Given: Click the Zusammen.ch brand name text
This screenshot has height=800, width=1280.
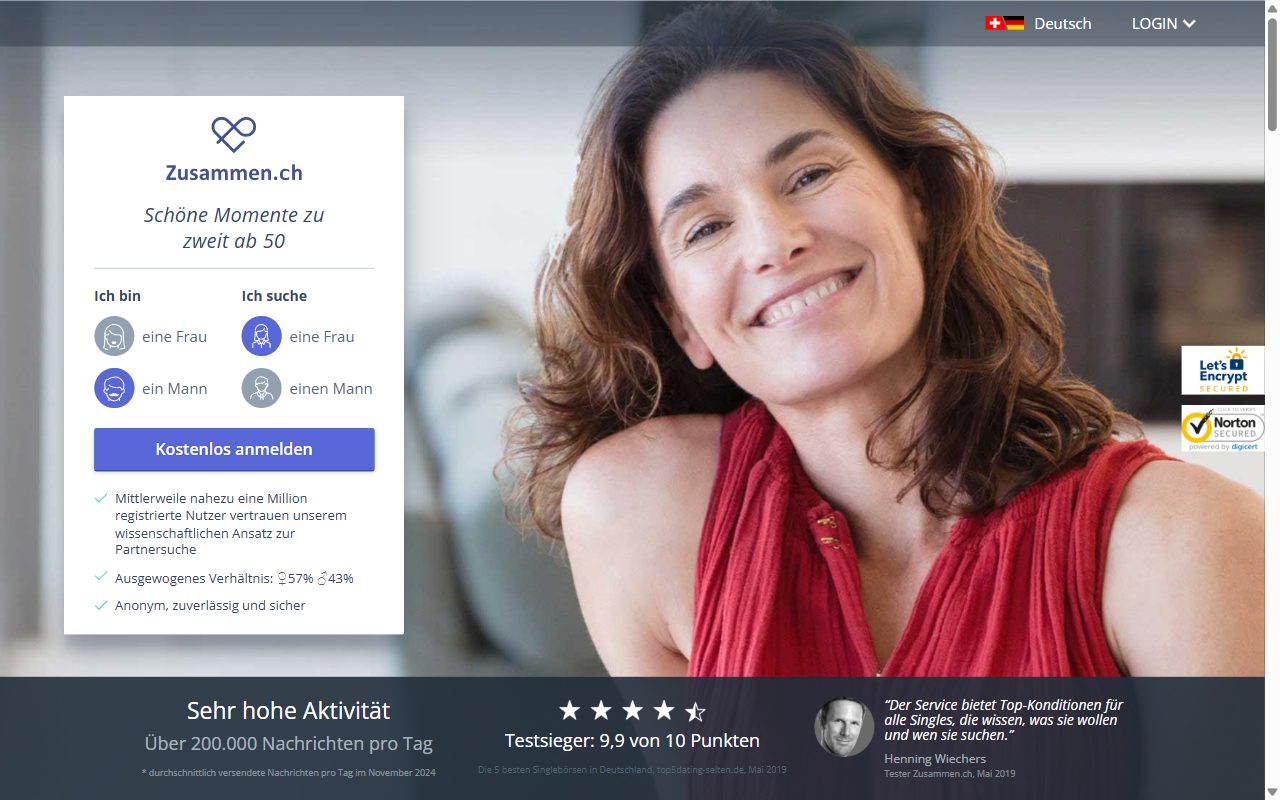Looking at the screenshot, I should [234, 172].
